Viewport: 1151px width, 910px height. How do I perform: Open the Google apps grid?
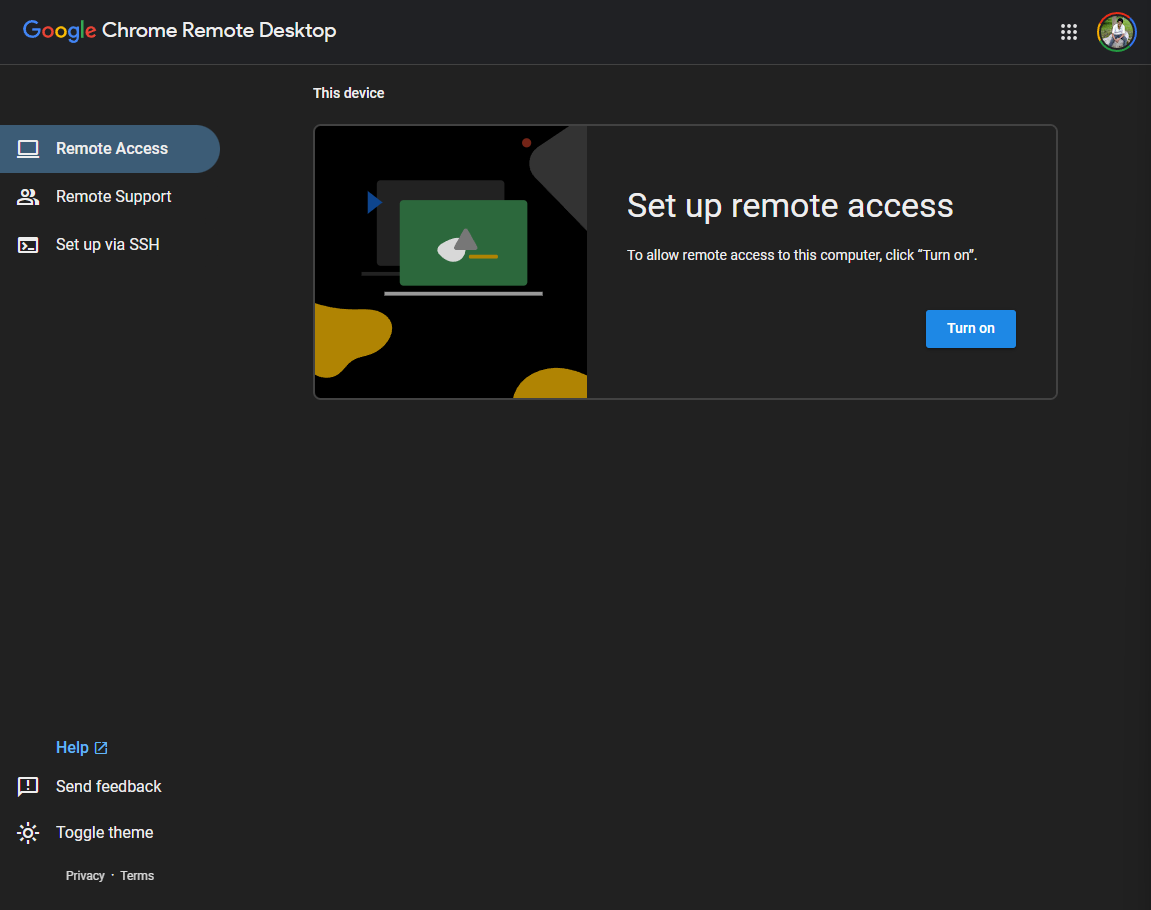click(x=1069, y=32)
